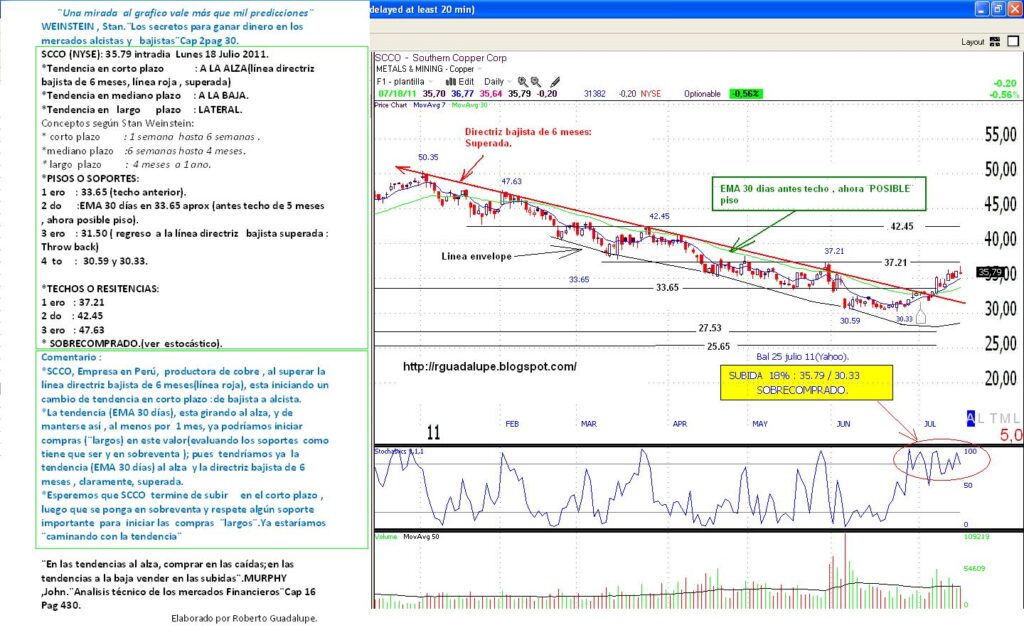
Task: Select the M timeframe letter
Action: click(1006, 418)
